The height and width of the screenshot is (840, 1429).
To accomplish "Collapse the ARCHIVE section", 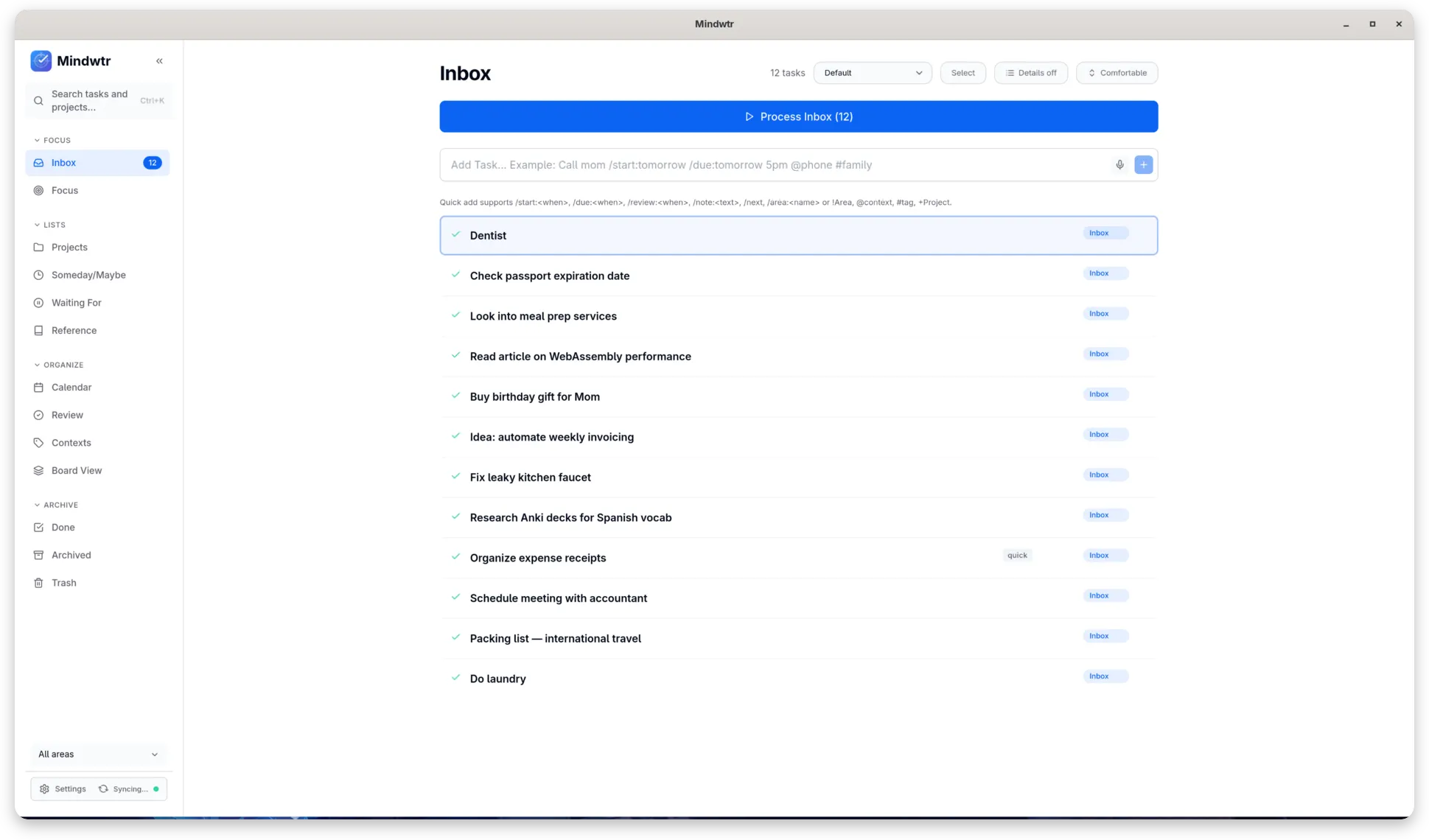I will click(x=55, y=505).
